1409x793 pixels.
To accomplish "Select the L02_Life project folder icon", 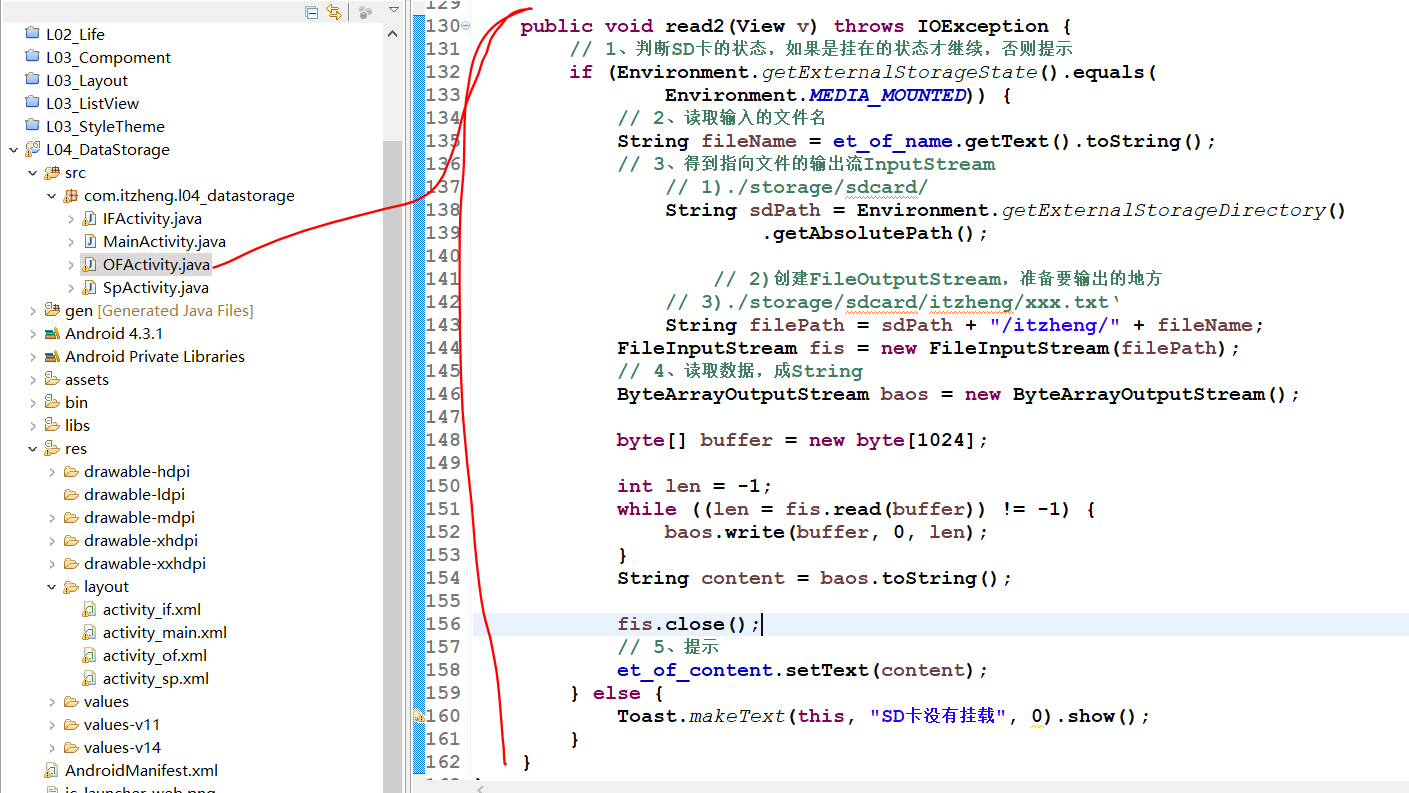I will (33, 34).
